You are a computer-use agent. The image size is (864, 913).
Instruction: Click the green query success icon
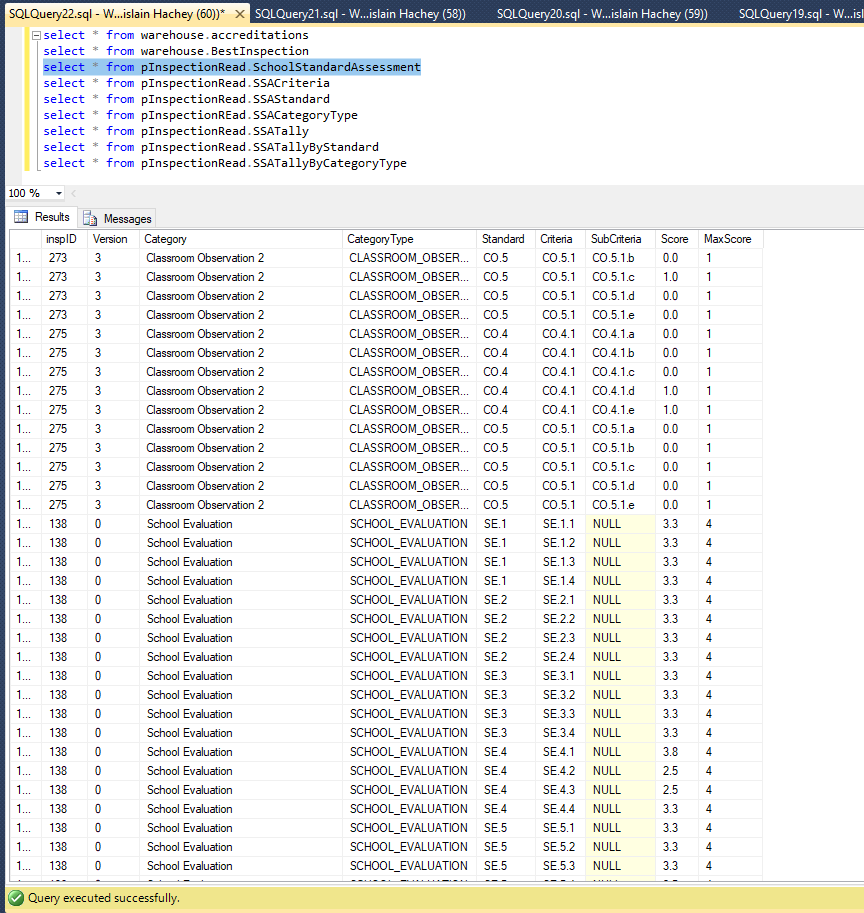pos(15,898)
